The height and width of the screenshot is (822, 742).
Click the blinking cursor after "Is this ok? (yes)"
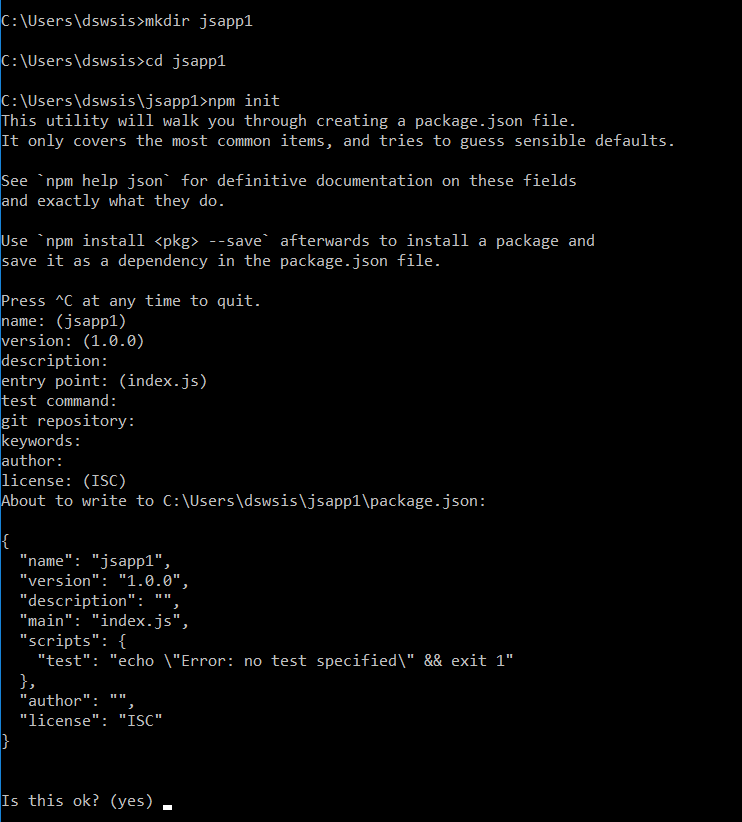click(x=167, y=804)
